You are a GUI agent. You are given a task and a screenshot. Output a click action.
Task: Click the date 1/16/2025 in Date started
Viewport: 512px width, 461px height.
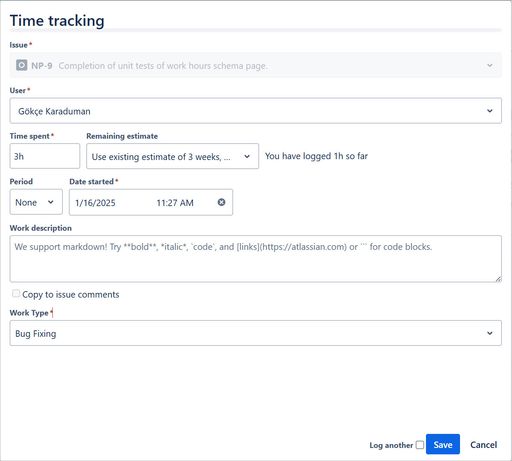pyautogui.click(x=95, y=203)
